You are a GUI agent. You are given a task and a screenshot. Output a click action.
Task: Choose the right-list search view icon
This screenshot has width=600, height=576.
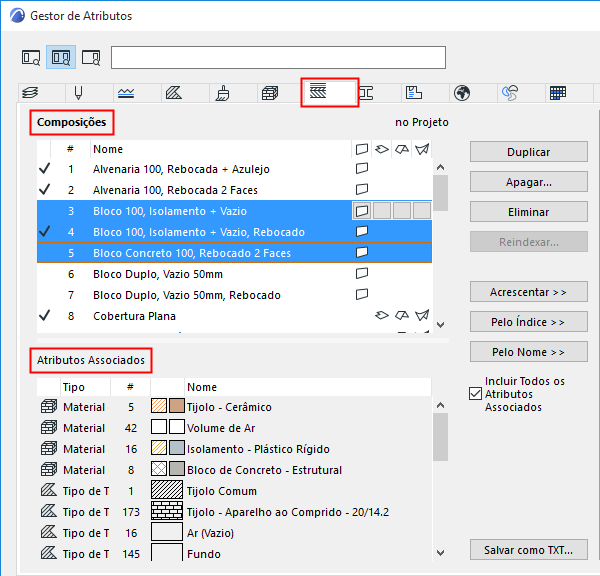tap(91, 57)
